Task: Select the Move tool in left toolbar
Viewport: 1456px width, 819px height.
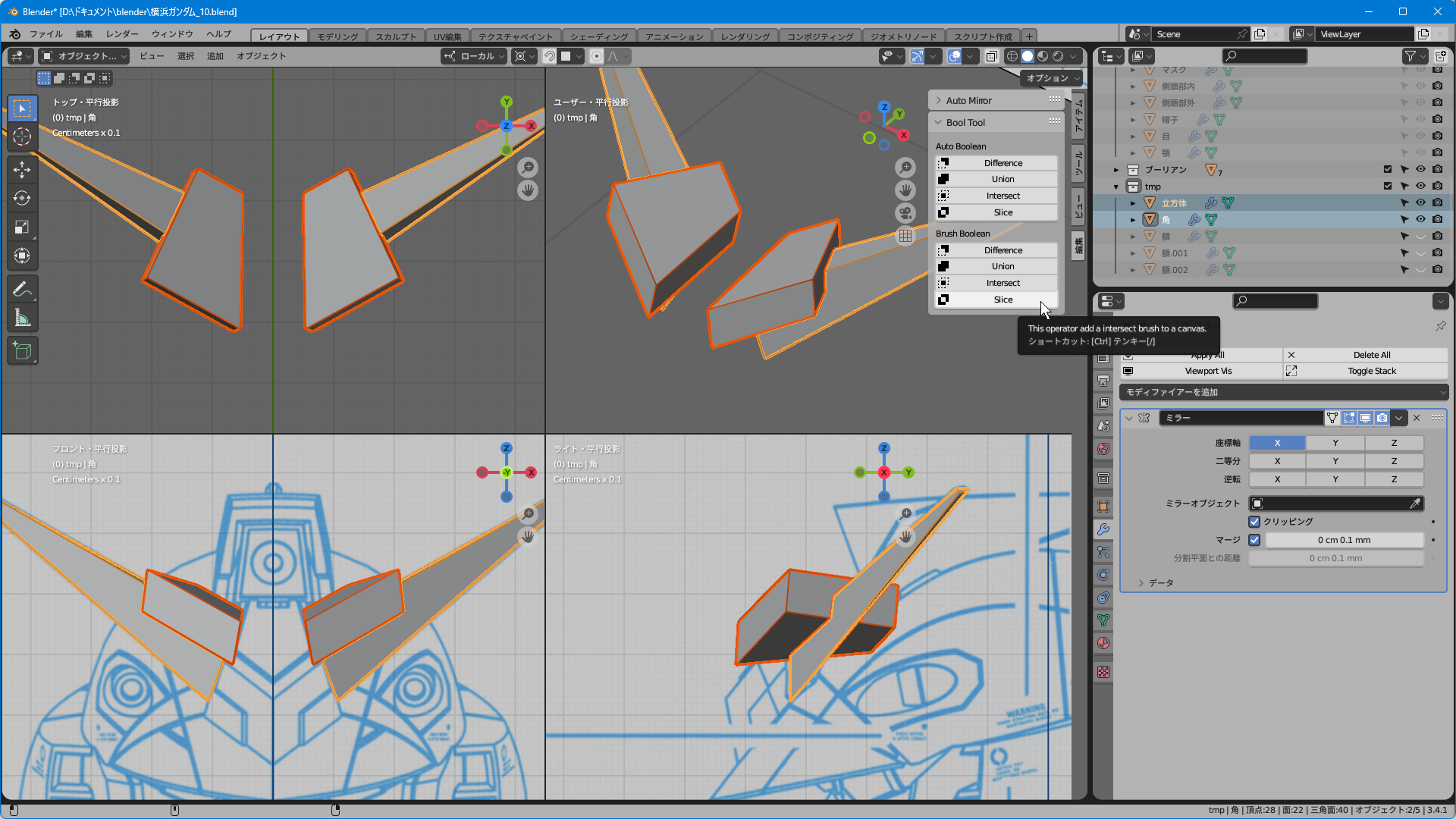Action: [22, 169]
